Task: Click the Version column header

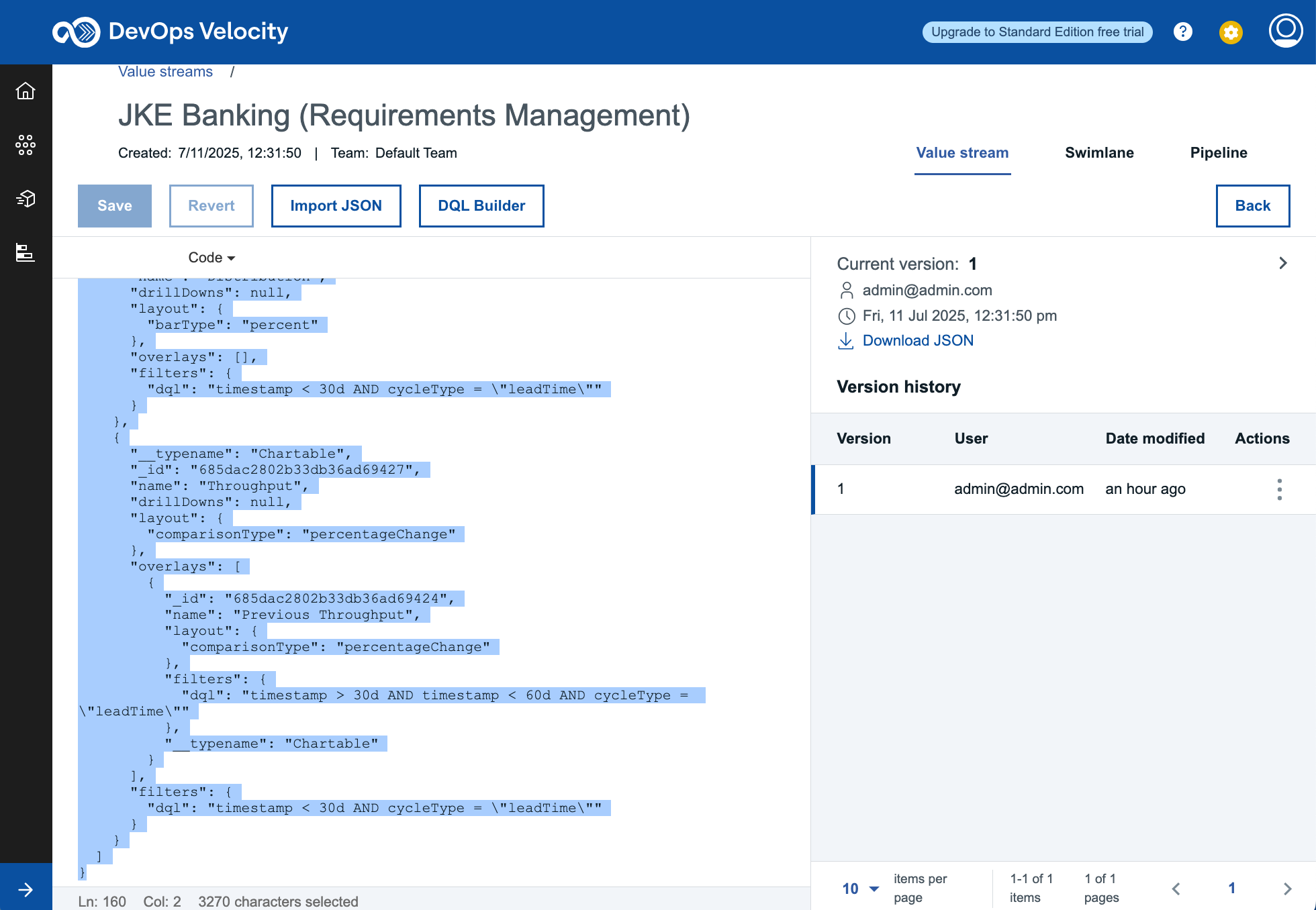Action: click(x=863, y=439)
